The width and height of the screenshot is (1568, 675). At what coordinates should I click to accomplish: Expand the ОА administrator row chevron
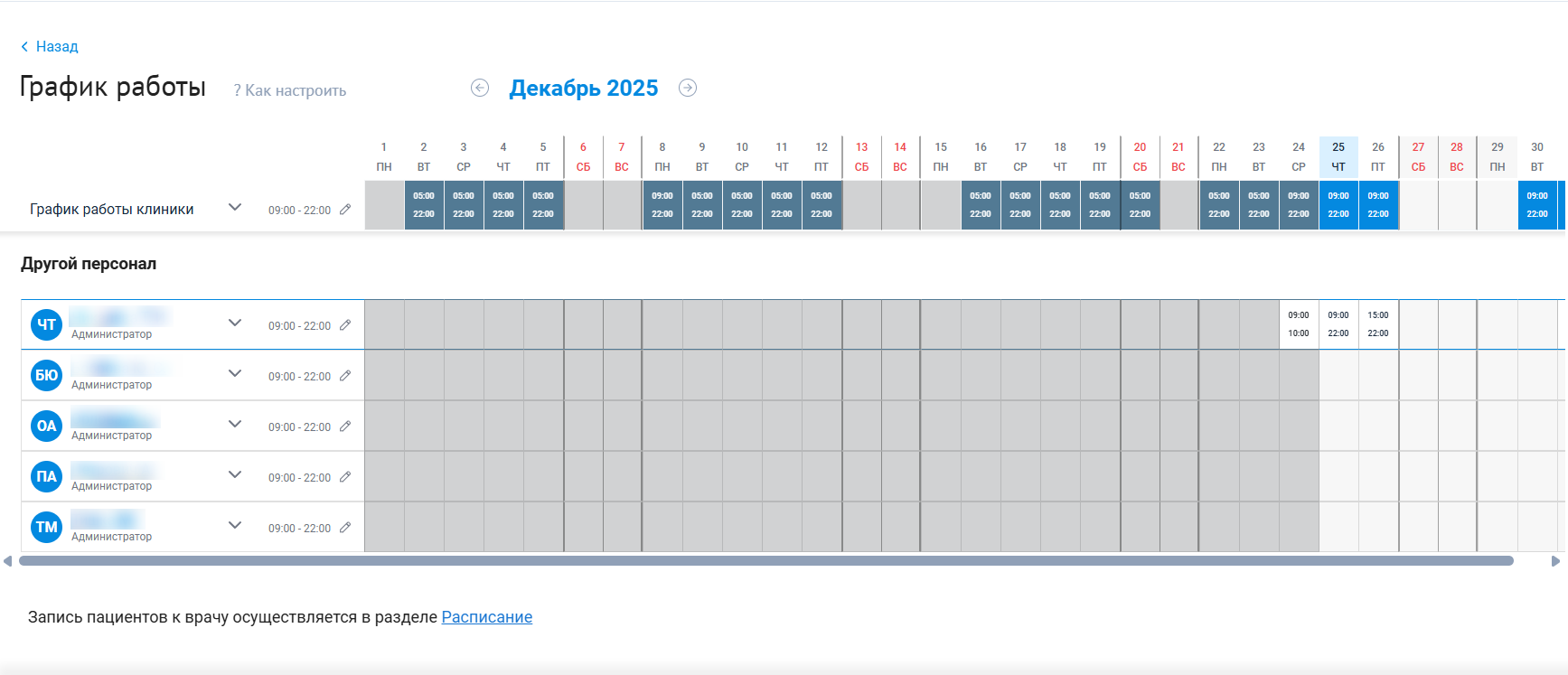pos(235,425)
